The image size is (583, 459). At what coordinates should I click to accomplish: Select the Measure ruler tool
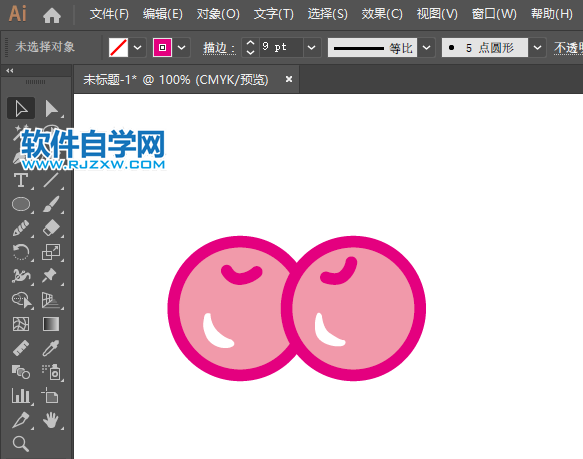[21, 348]
